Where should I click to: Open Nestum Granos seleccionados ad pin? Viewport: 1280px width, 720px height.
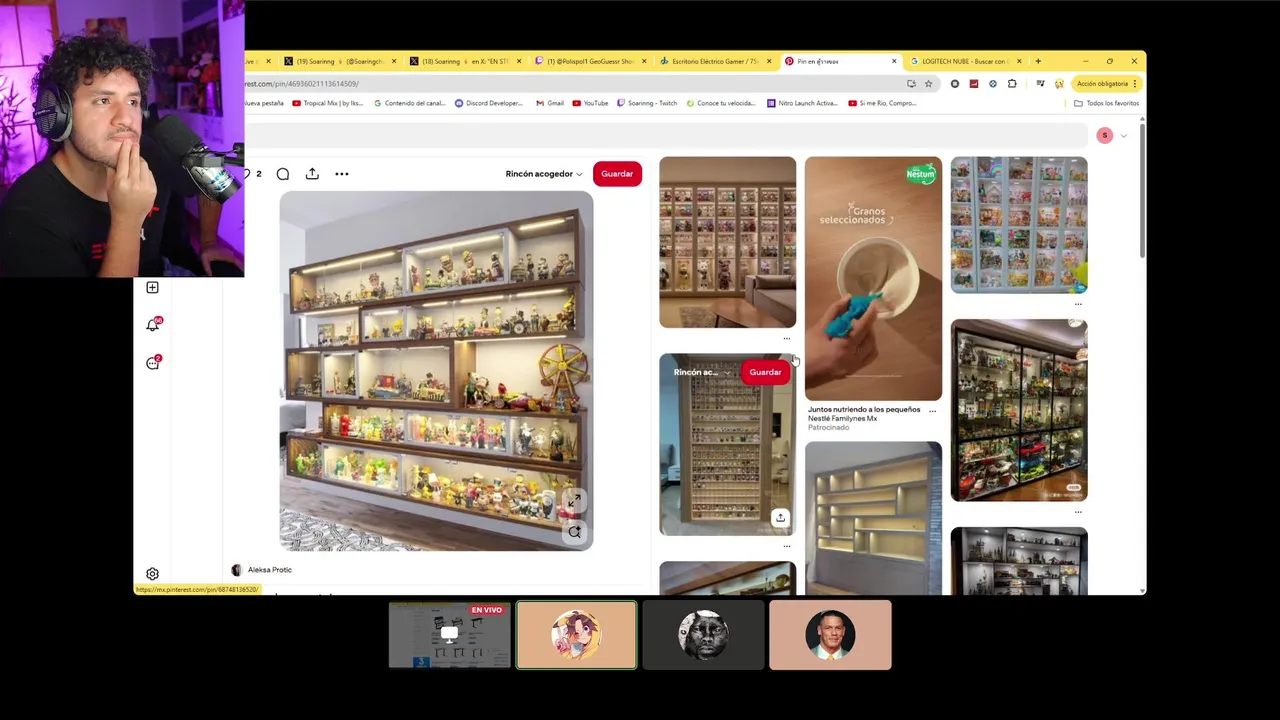click(873, 278)
